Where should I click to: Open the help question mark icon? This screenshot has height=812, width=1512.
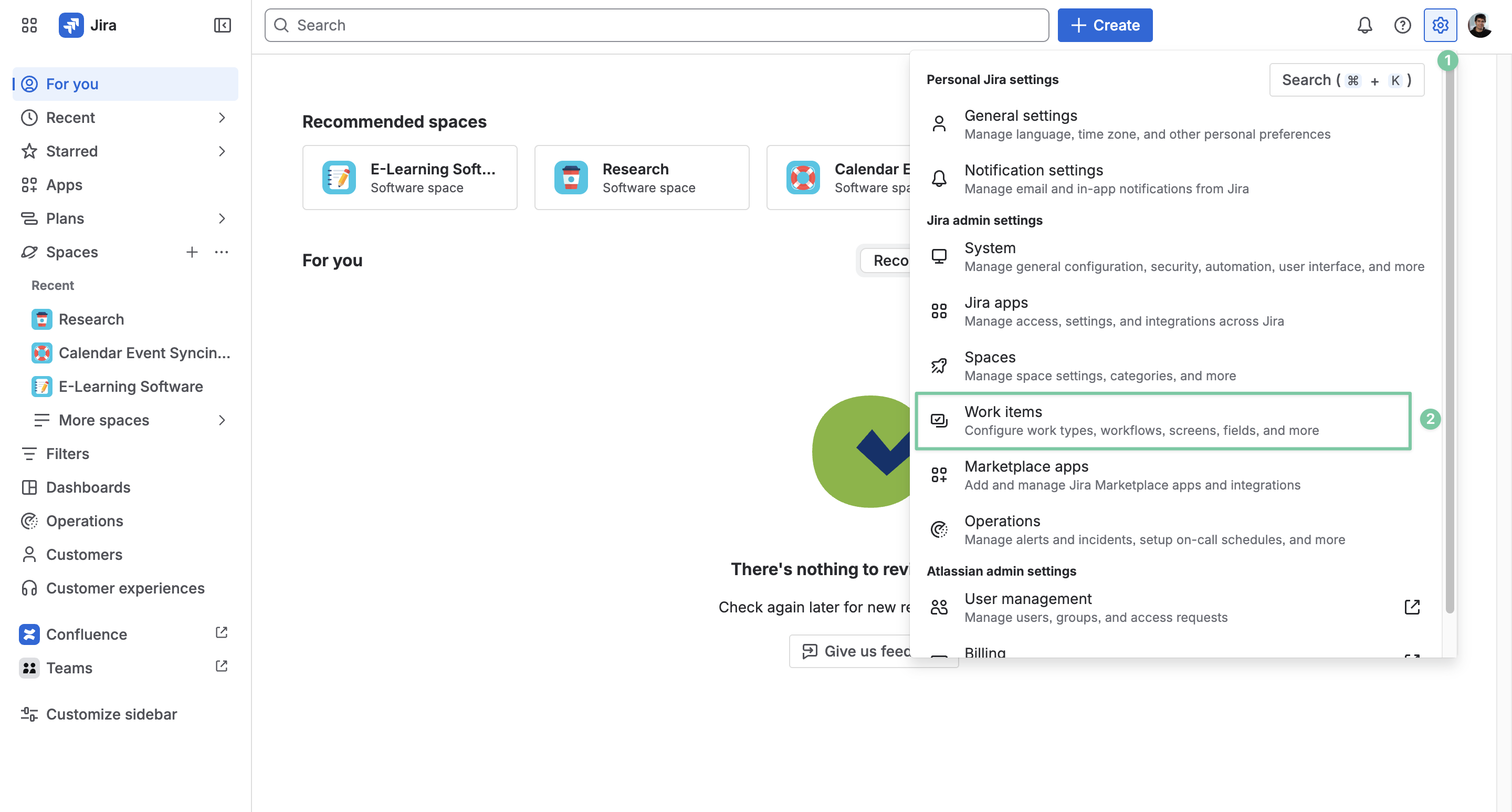(x=1402, y=25)
